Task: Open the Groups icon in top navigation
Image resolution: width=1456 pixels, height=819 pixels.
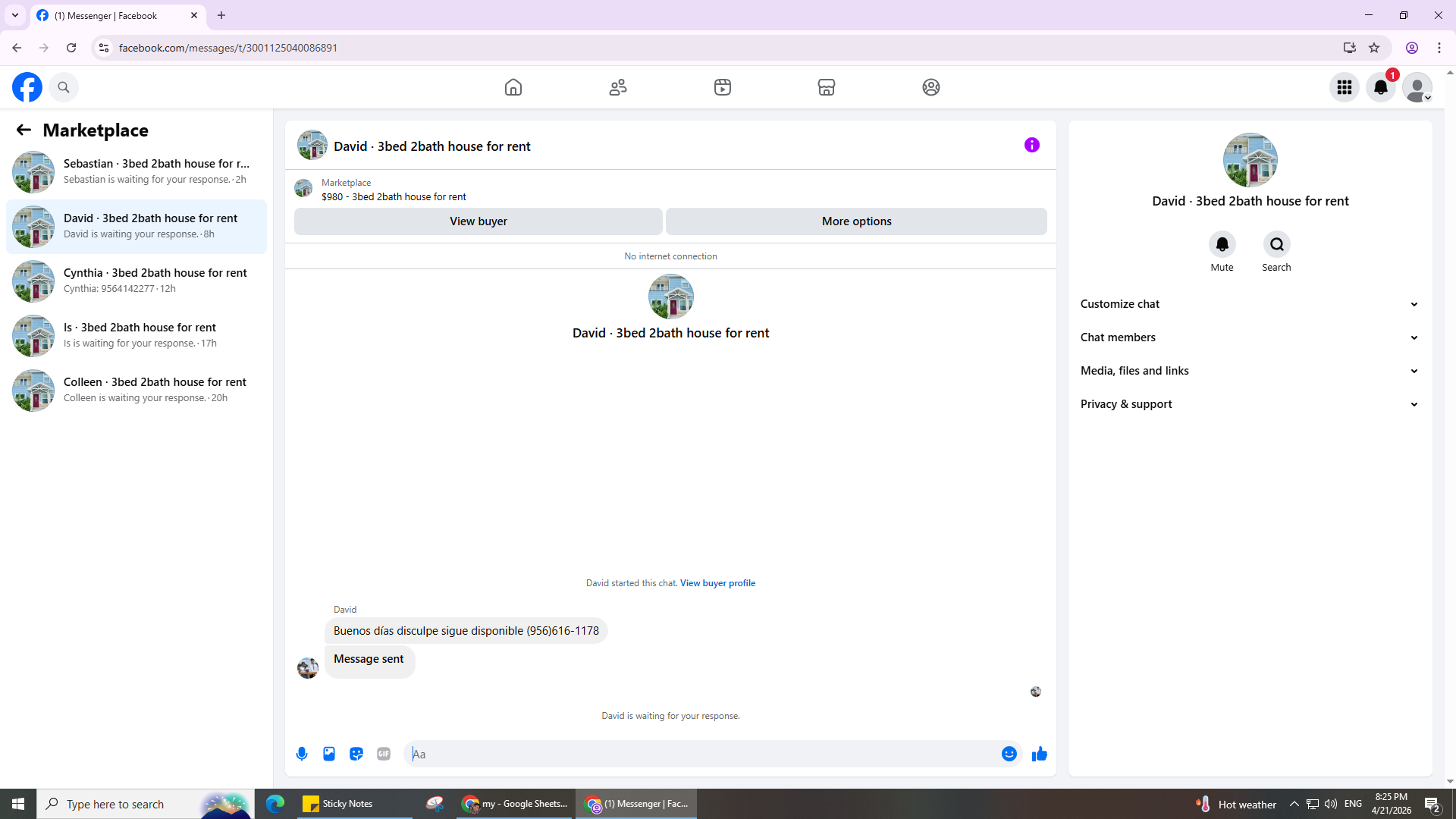Action: pyautogui.click(x=931, y=87)
